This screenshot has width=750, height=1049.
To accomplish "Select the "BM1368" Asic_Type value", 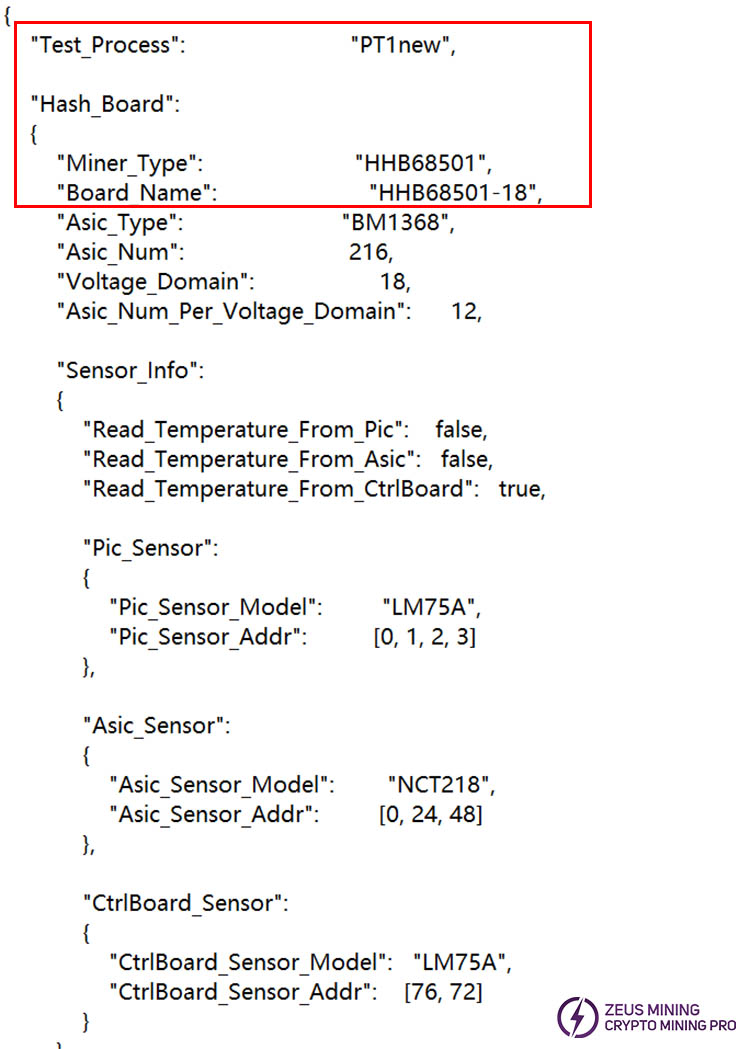I will tap(397, 223).
